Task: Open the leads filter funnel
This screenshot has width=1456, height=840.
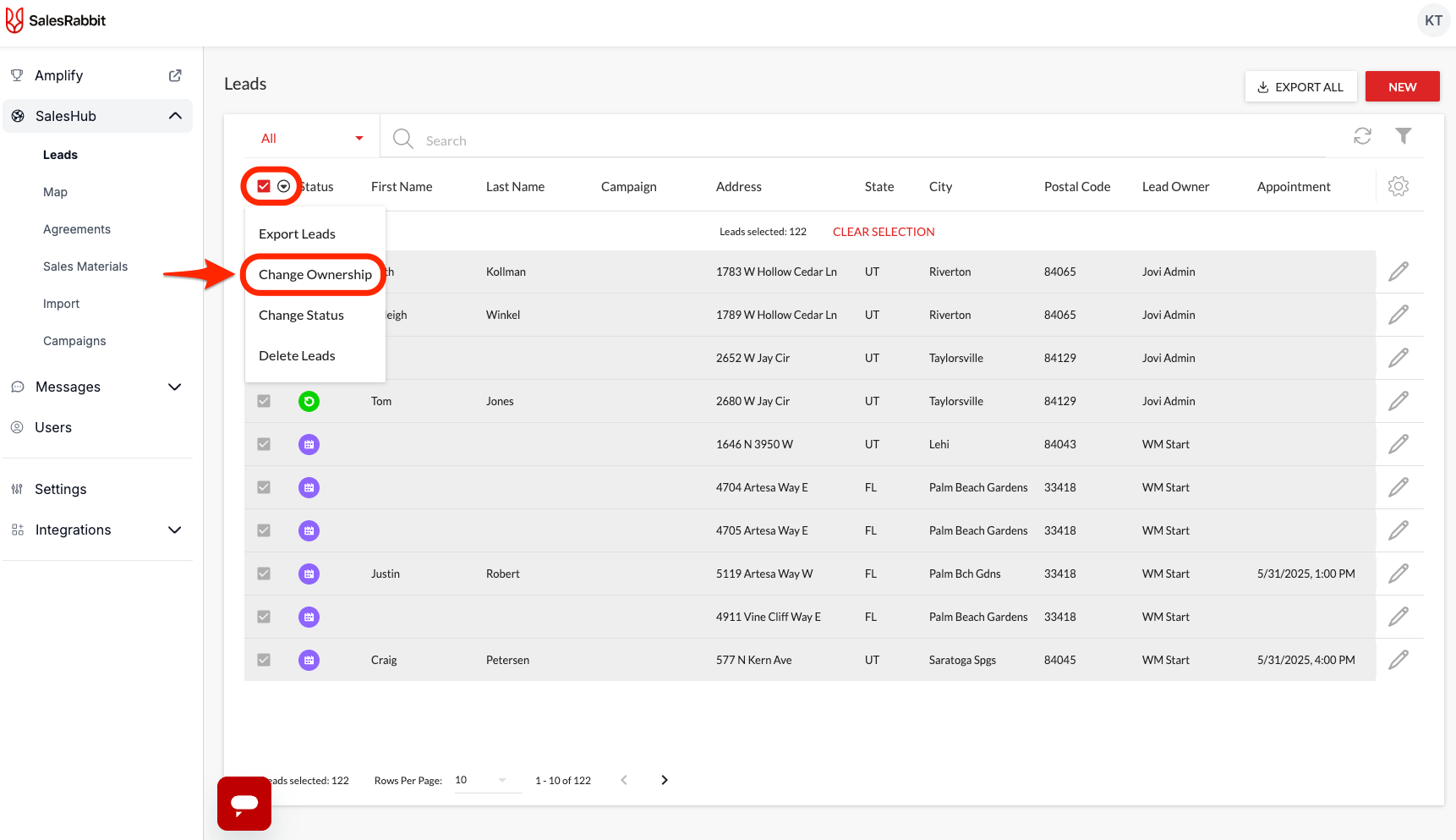Action: coord(1404,136)
